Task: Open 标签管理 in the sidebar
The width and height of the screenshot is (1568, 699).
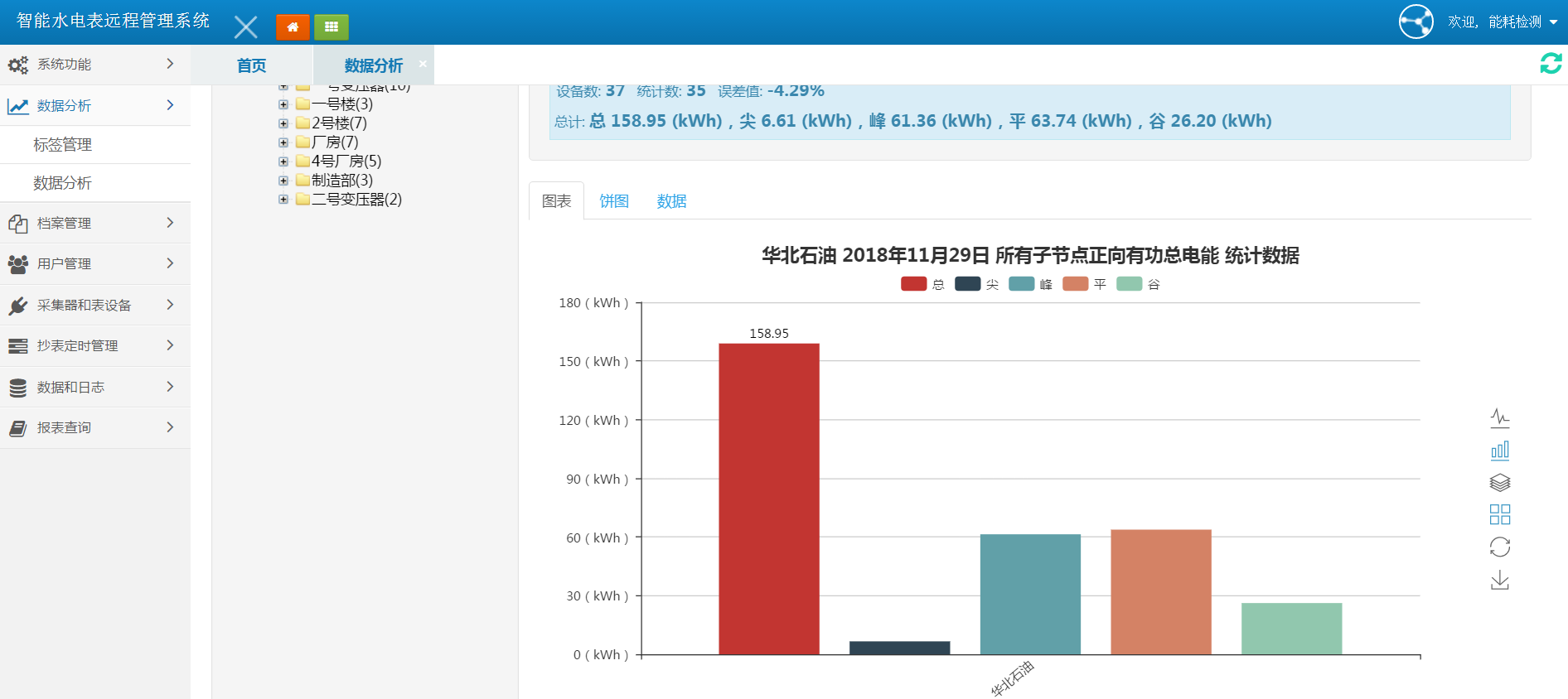Action: 62,145
